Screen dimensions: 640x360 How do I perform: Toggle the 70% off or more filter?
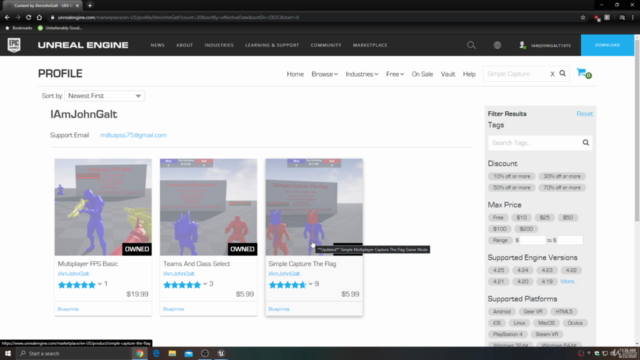pyautogui.click(x=562, y=188)
